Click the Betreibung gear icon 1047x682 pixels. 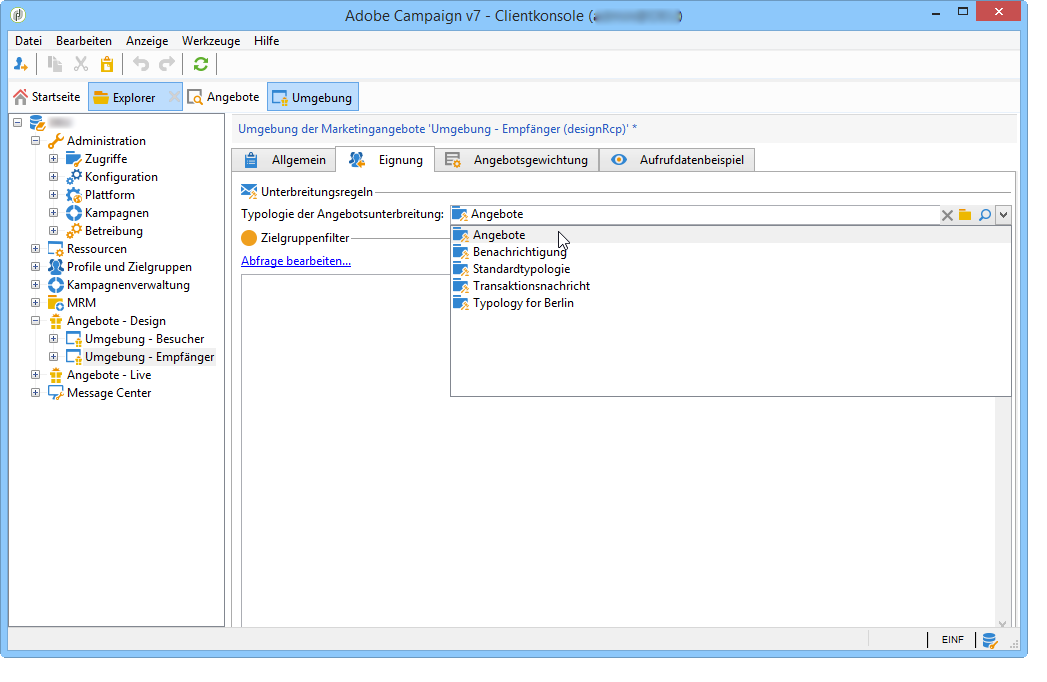coord(73,231)
